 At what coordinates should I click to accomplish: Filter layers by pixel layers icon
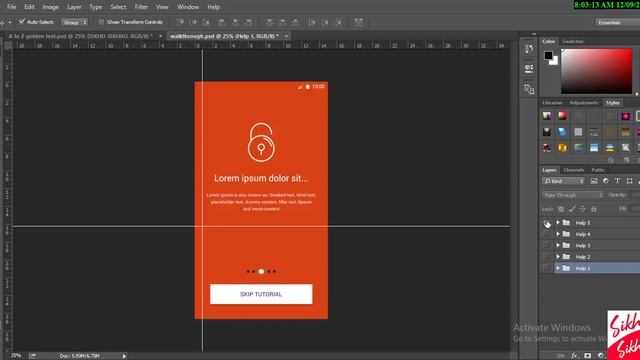[594, 181]
